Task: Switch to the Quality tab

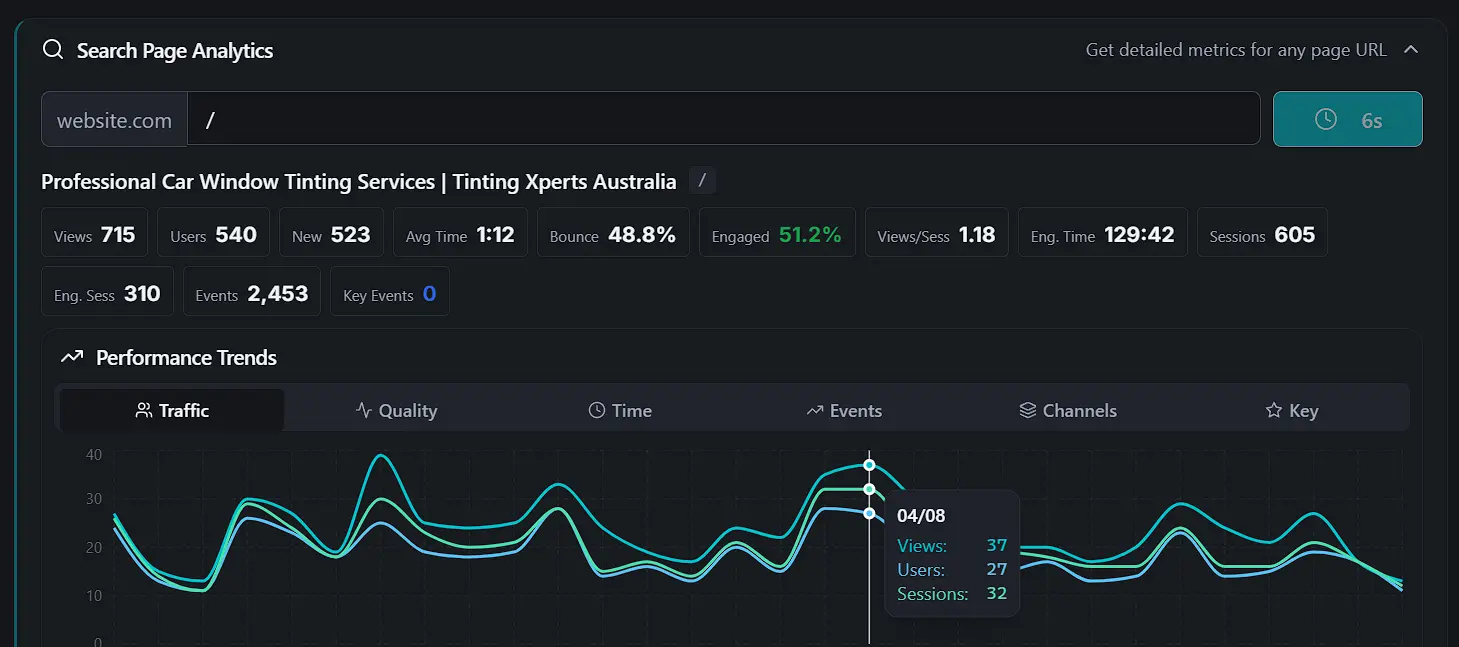Action: (x=396, y=410)
